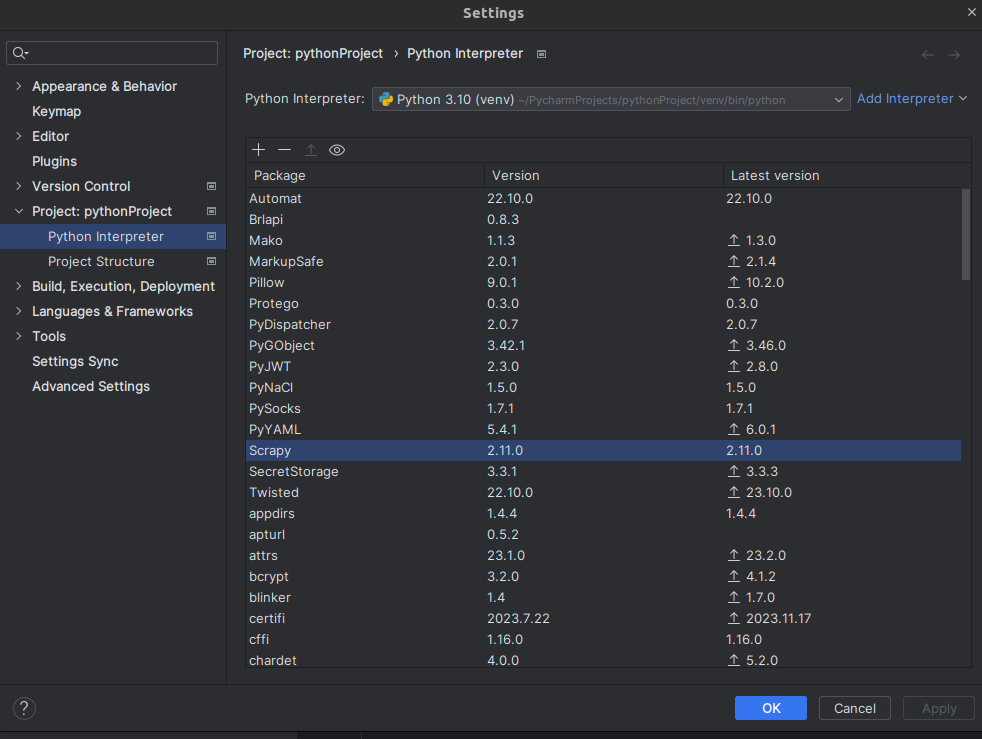Click upgrade arrow icon next to Pillow 10.2.0
Viewport: 982px width, 739px height.
point(734,282)
